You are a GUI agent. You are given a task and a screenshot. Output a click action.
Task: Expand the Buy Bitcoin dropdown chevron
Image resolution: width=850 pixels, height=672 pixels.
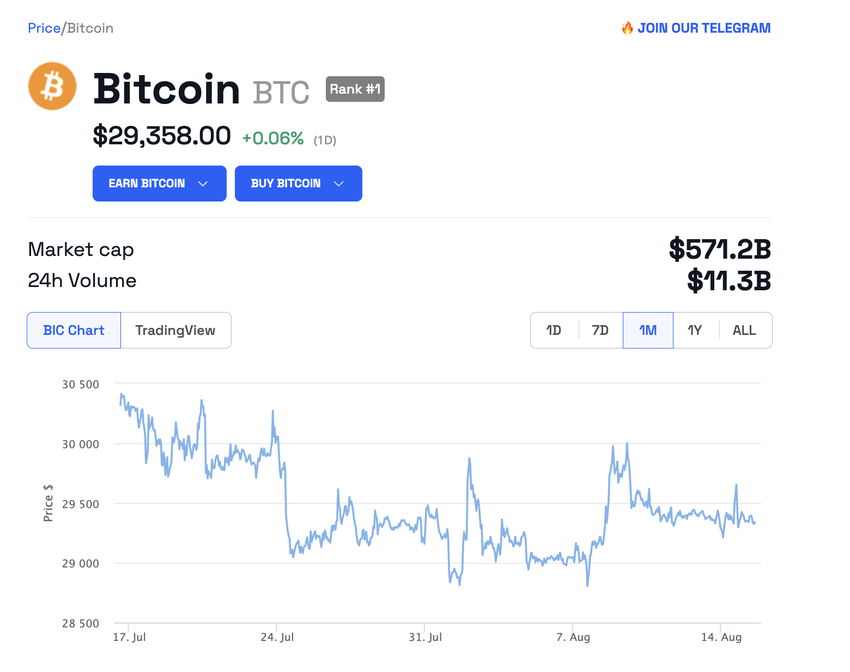click(338, 184)
